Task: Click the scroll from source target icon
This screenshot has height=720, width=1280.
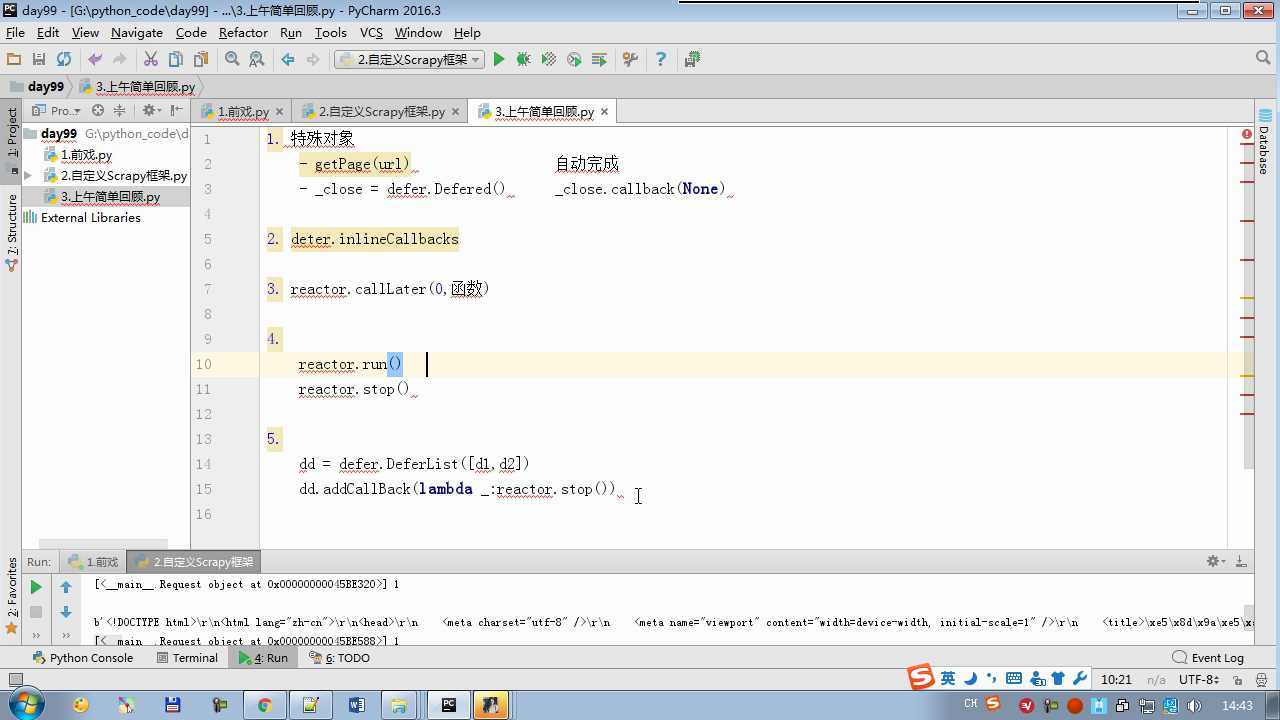Action: (x=98, y=111)
